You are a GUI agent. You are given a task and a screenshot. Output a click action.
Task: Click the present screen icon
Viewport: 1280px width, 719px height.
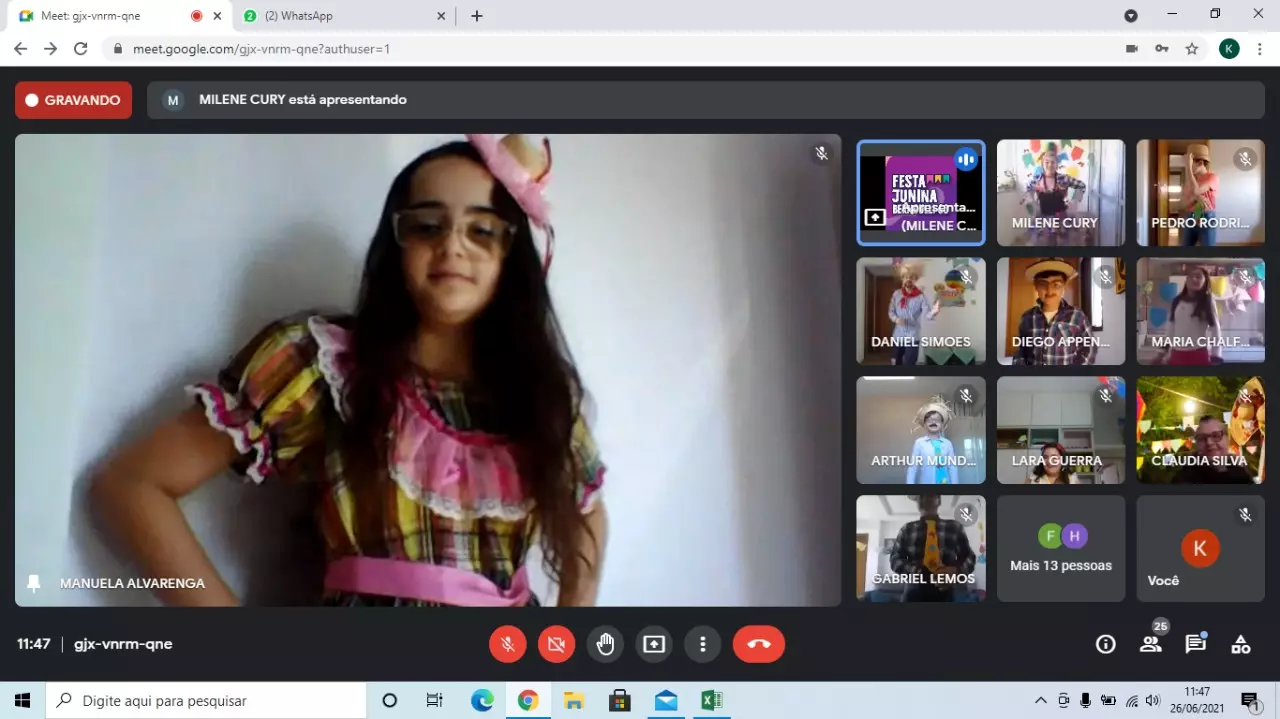[654, 644]
